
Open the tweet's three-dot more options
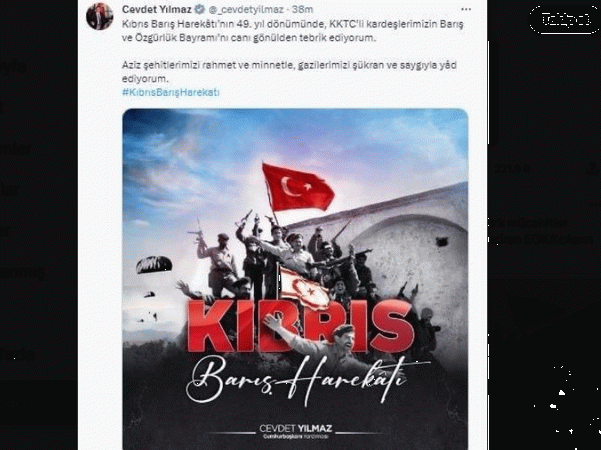[x=466, y=9]
